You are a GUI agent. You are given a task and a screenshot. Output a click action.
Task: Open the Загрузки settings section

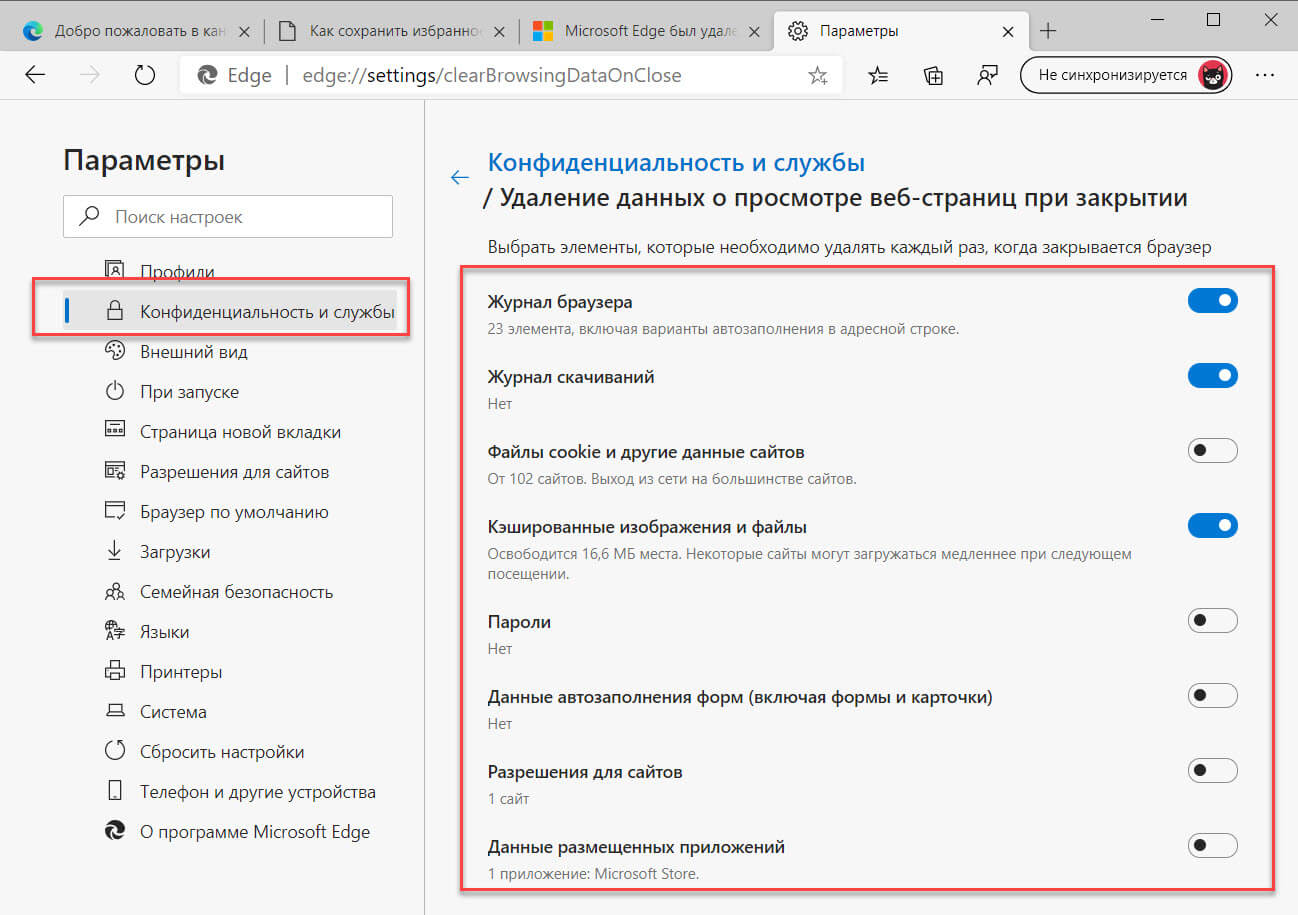(x=175, y=552)
